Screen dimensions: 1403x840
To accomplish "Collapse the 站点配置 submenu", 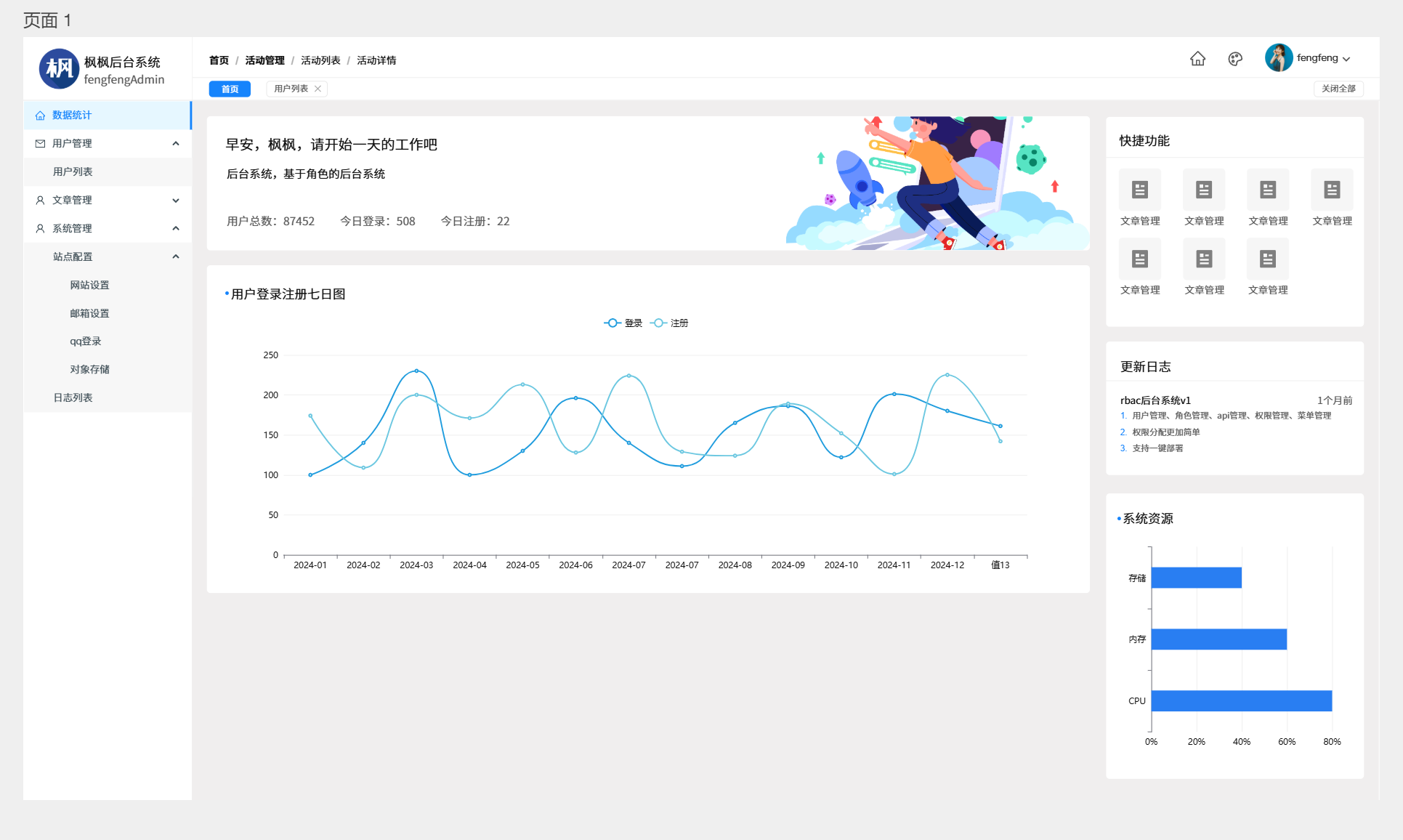I will click(x=176, y=257).
